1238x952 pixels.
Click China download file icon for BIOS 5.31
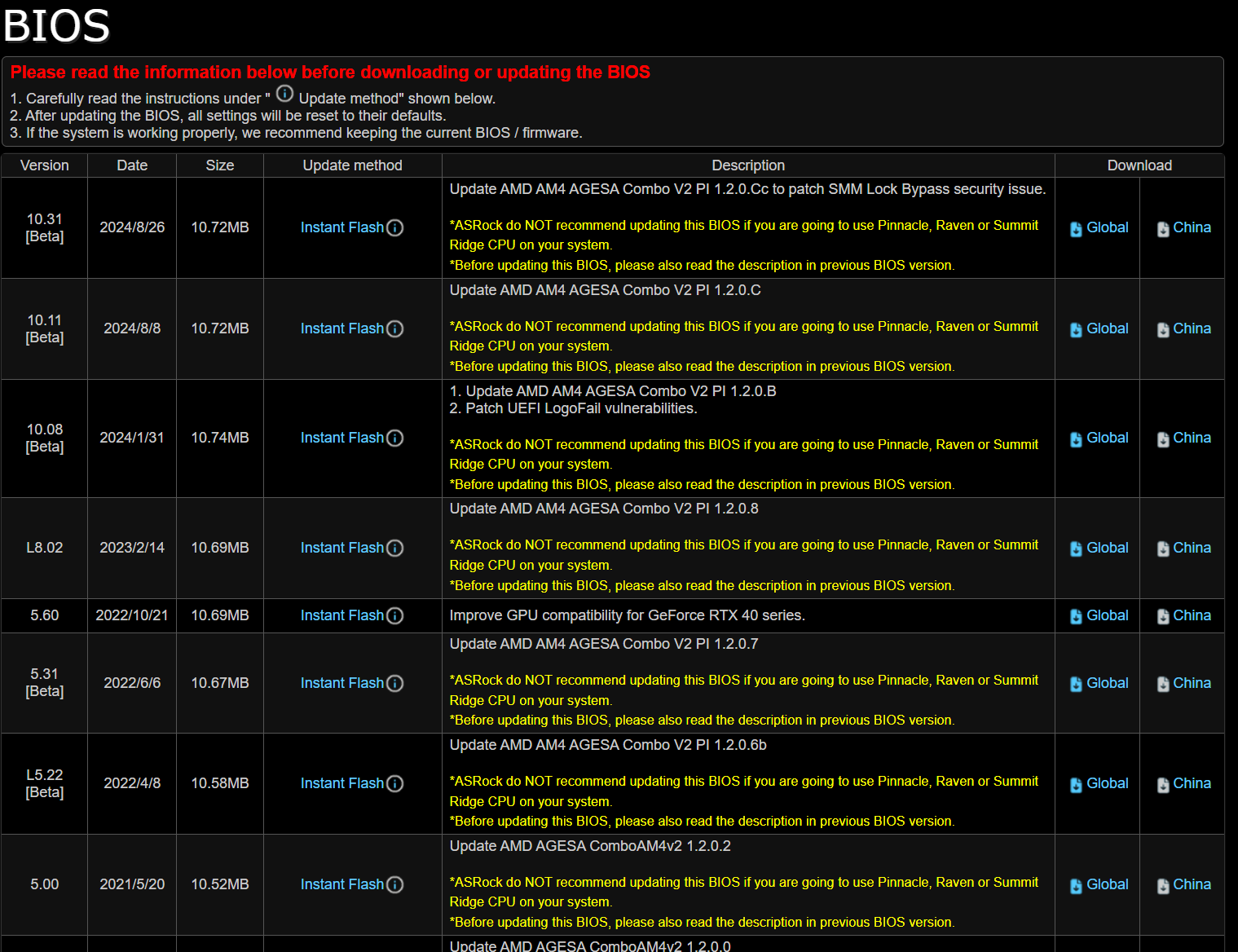[1163, 685]
